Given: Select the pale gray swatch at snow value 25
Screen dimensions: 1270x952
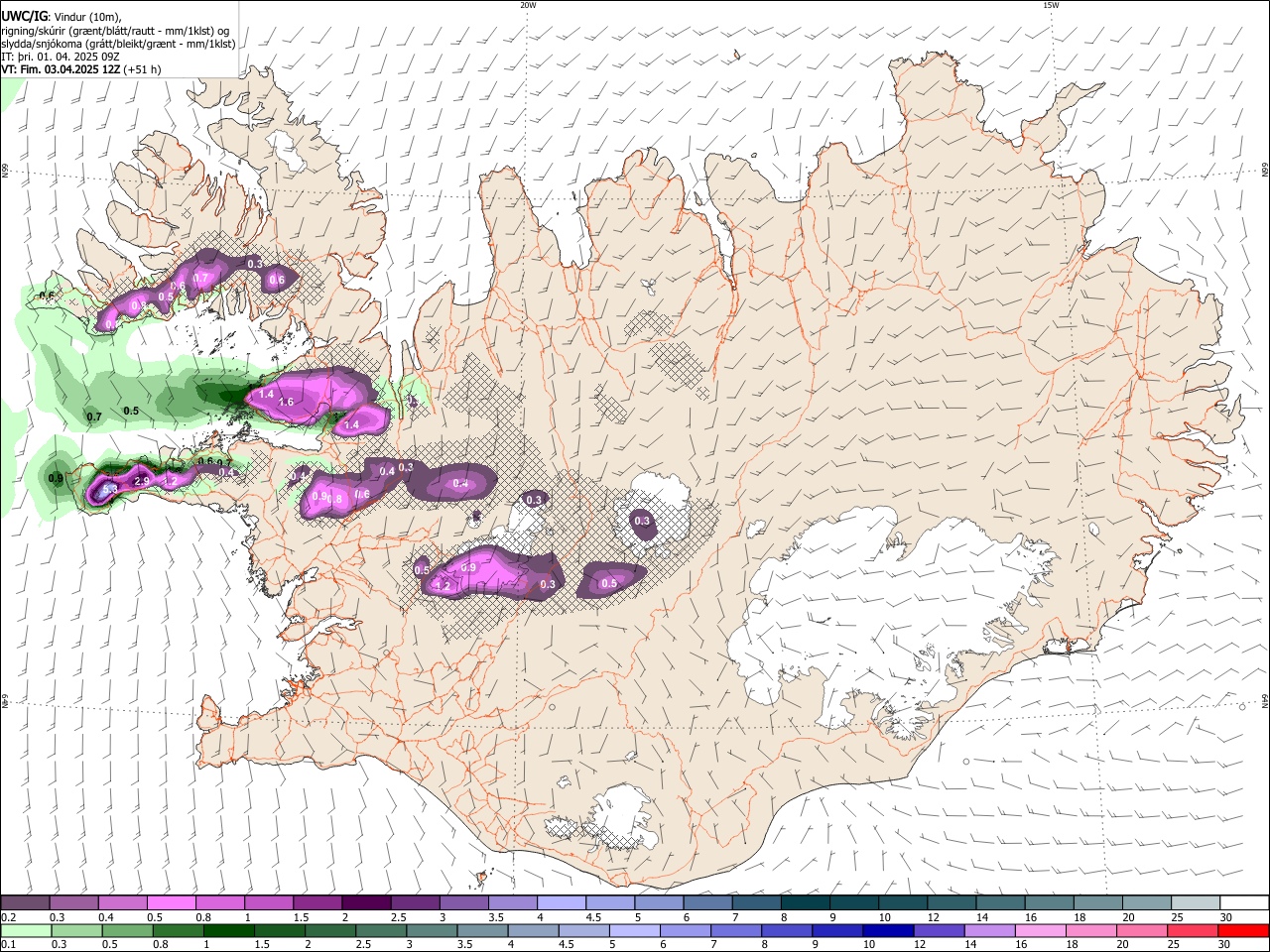Looking at the screenshot, I should pos(1195,903).
